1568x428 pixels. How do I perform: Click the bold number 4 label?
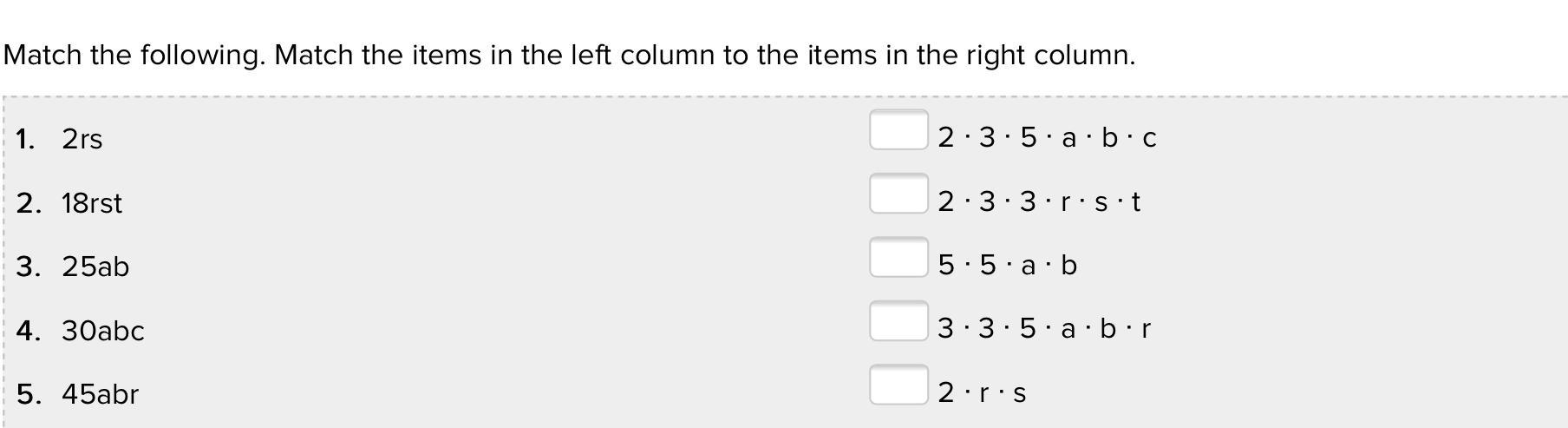click(x=28, y=331)
